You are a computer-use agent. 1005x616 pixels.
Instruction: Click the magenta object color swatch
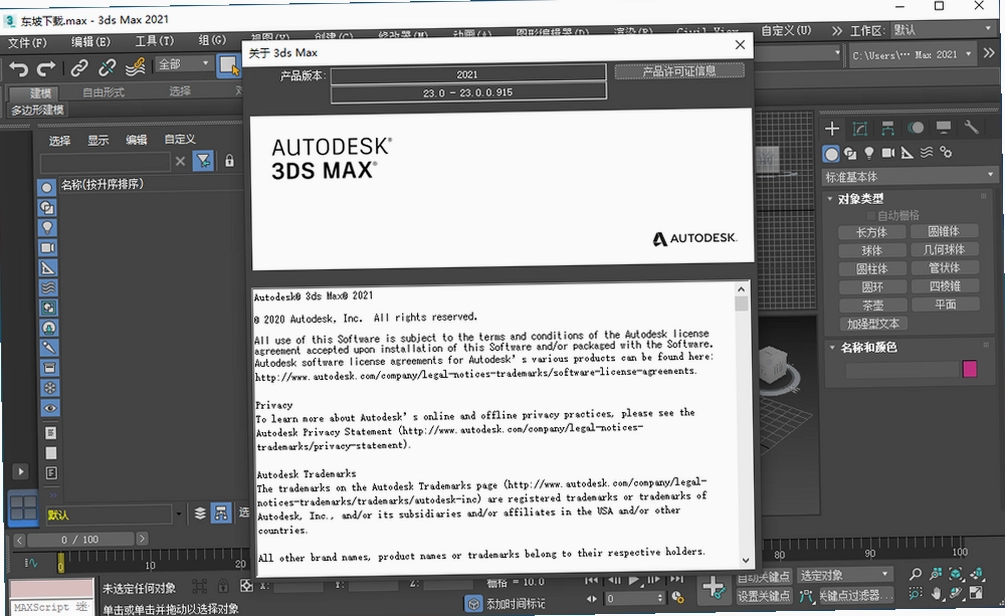tap(969, 369)
